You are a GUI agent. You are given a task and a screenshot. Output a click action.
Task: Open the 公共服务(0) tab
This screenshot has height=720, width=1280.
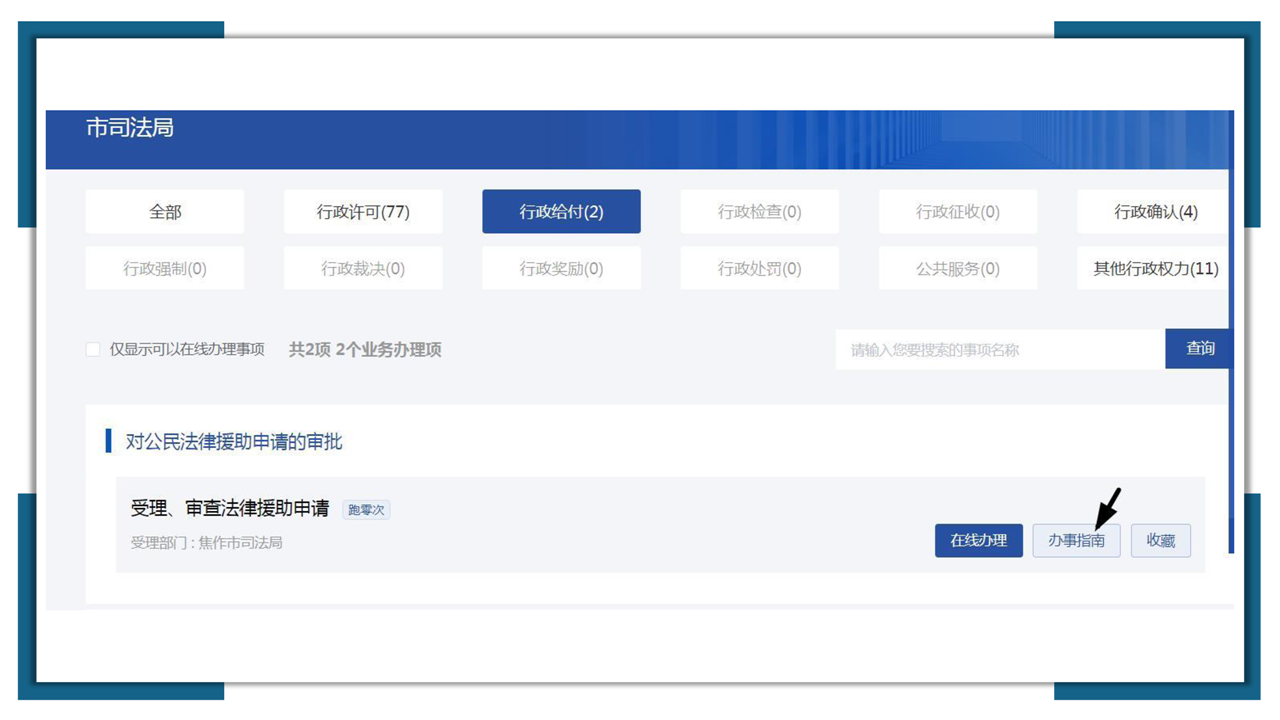pos(957,269)
